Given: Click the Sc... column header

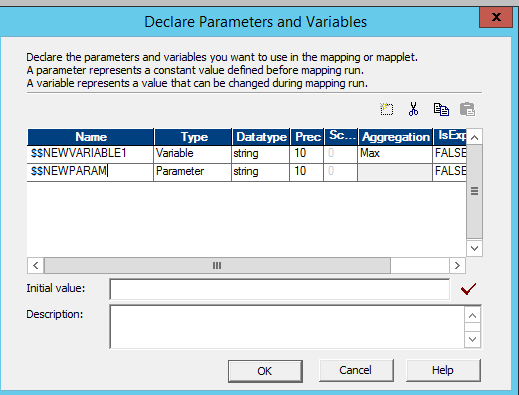Looking at the screenshot, I should [341, 137].
